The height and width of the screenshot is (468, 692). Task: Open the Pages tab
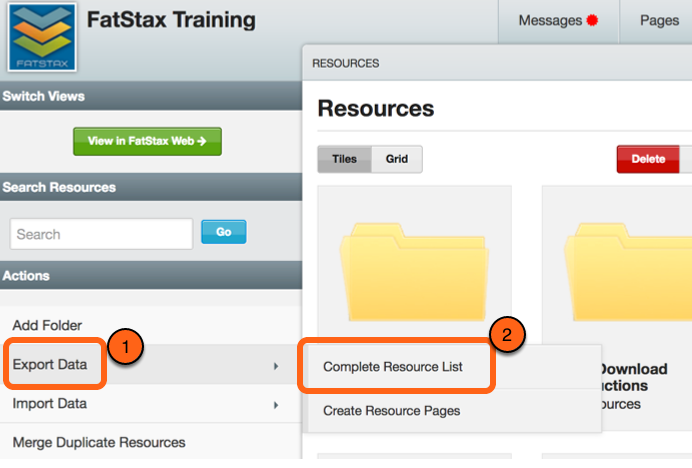click(659, 21)
